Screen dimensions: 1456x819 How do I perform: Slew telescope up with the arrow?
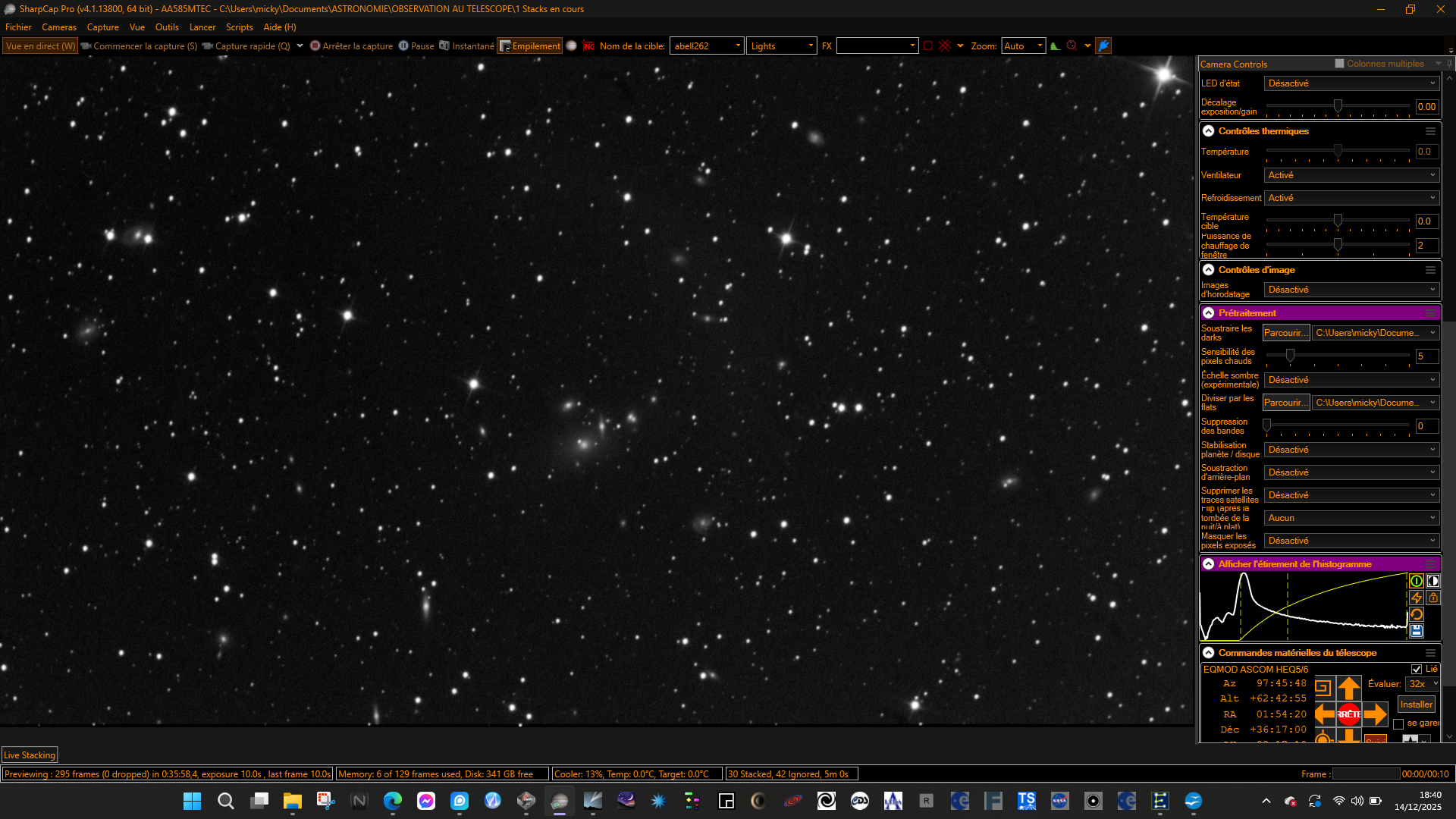click(x=1348, y=689)
